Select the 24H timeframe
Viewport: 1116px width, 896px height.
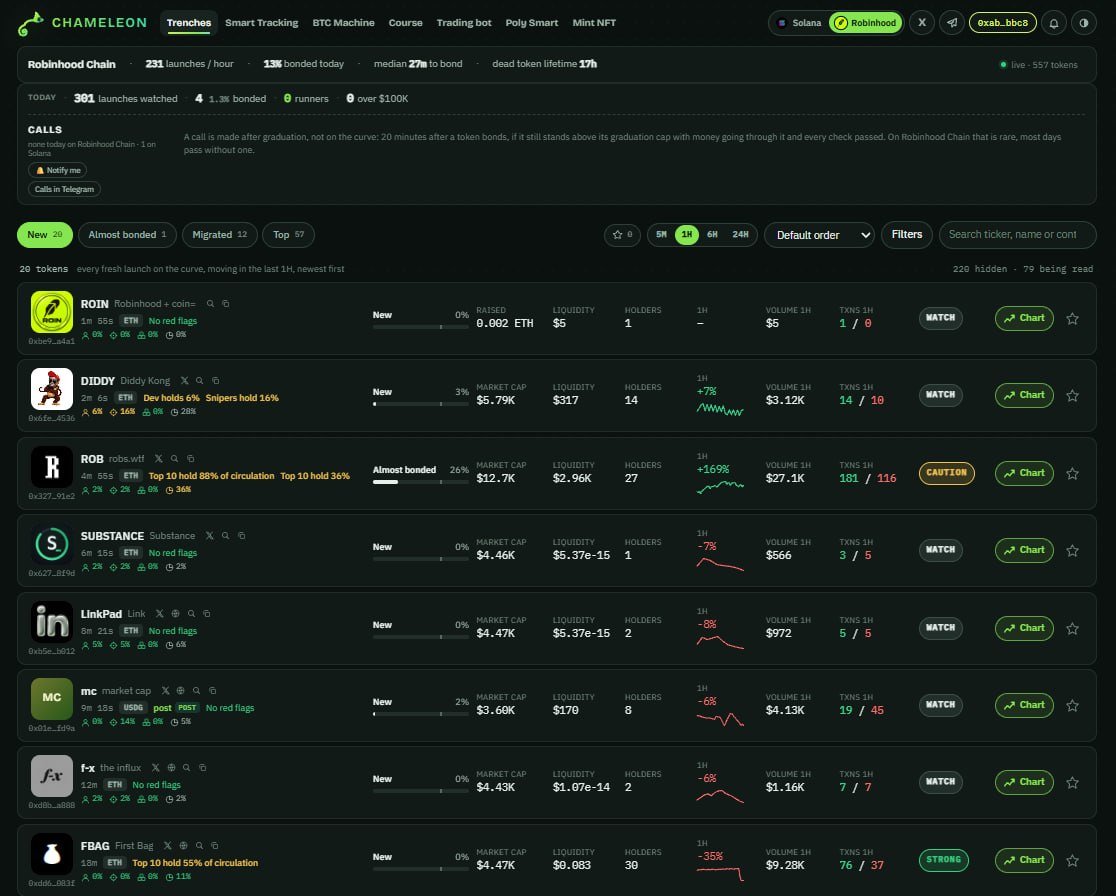[x=740, y=234]
